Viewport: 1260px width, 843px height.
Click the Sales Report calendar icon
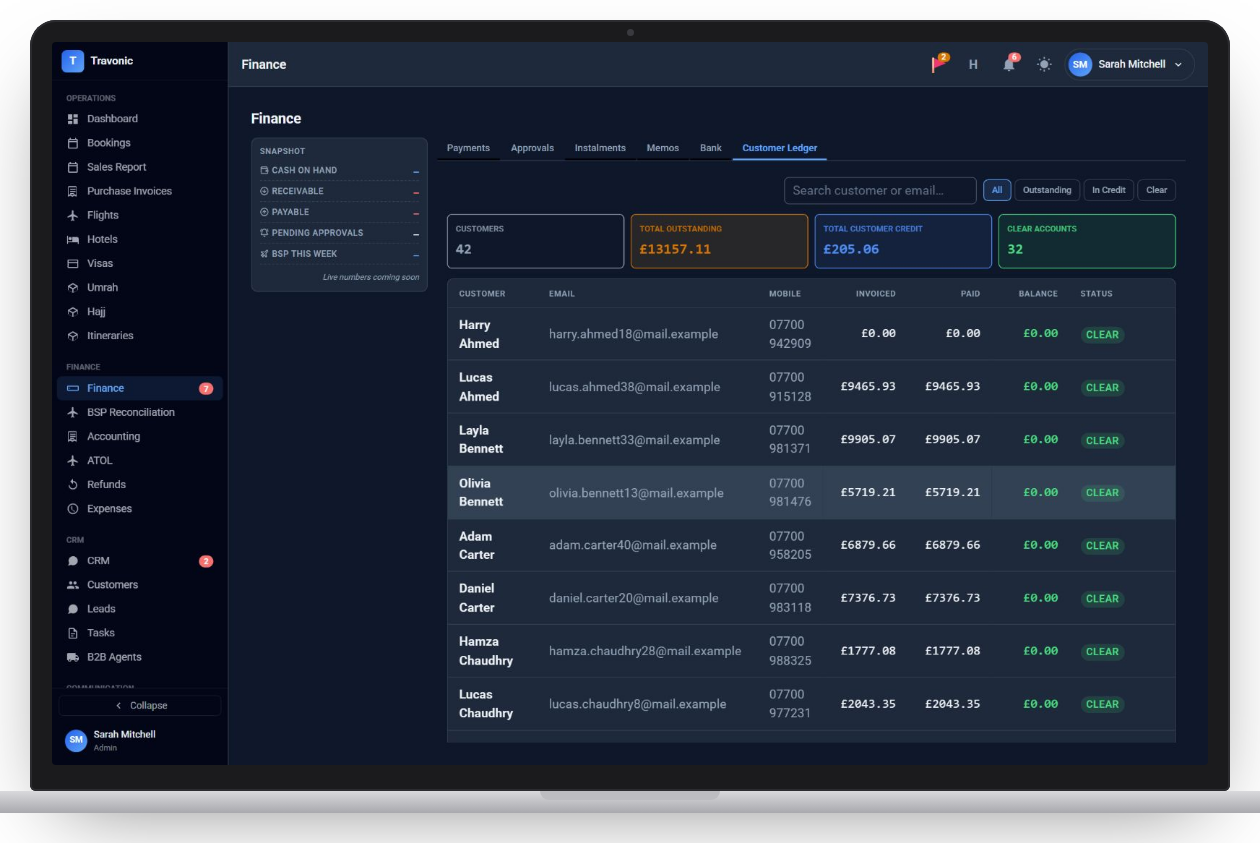click(x=73, y=167)
